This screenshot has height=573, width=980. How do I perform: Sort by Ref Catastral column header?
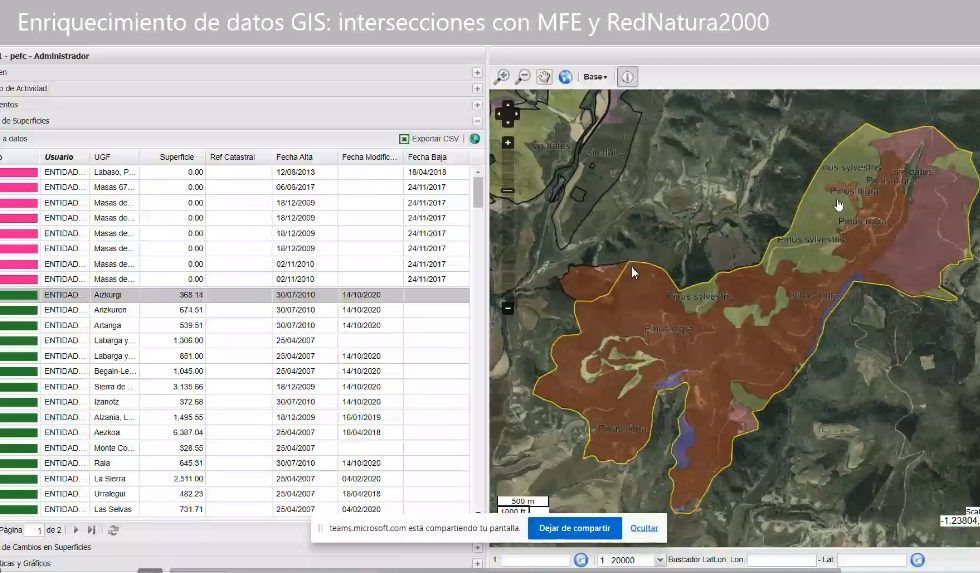coord(239,157)
